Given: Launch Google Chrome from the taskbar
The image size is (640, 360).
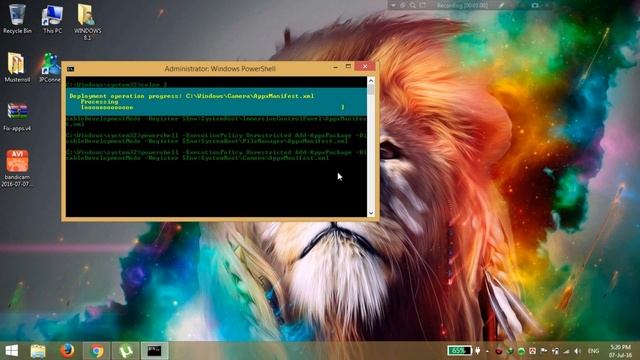Looking at the screenshot, I should (x=97, y=351).
